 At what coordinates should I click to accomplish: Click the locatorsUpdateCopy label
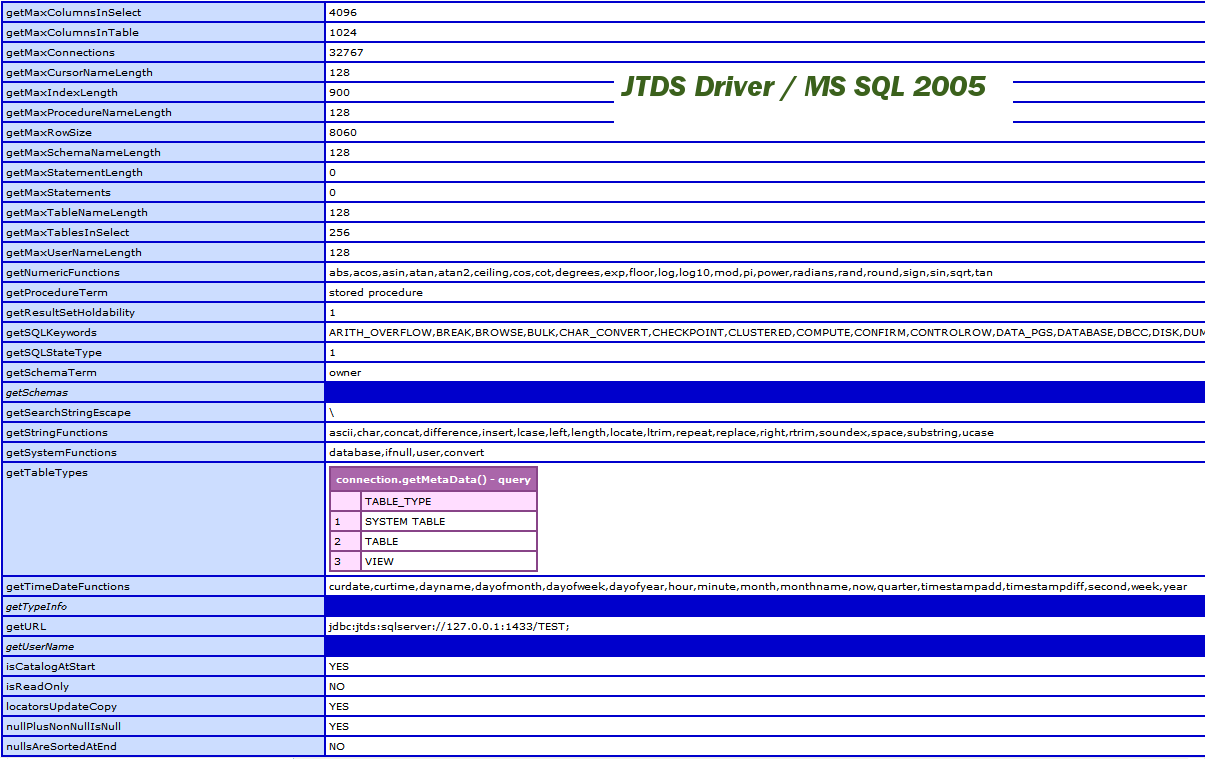(61, 707)
